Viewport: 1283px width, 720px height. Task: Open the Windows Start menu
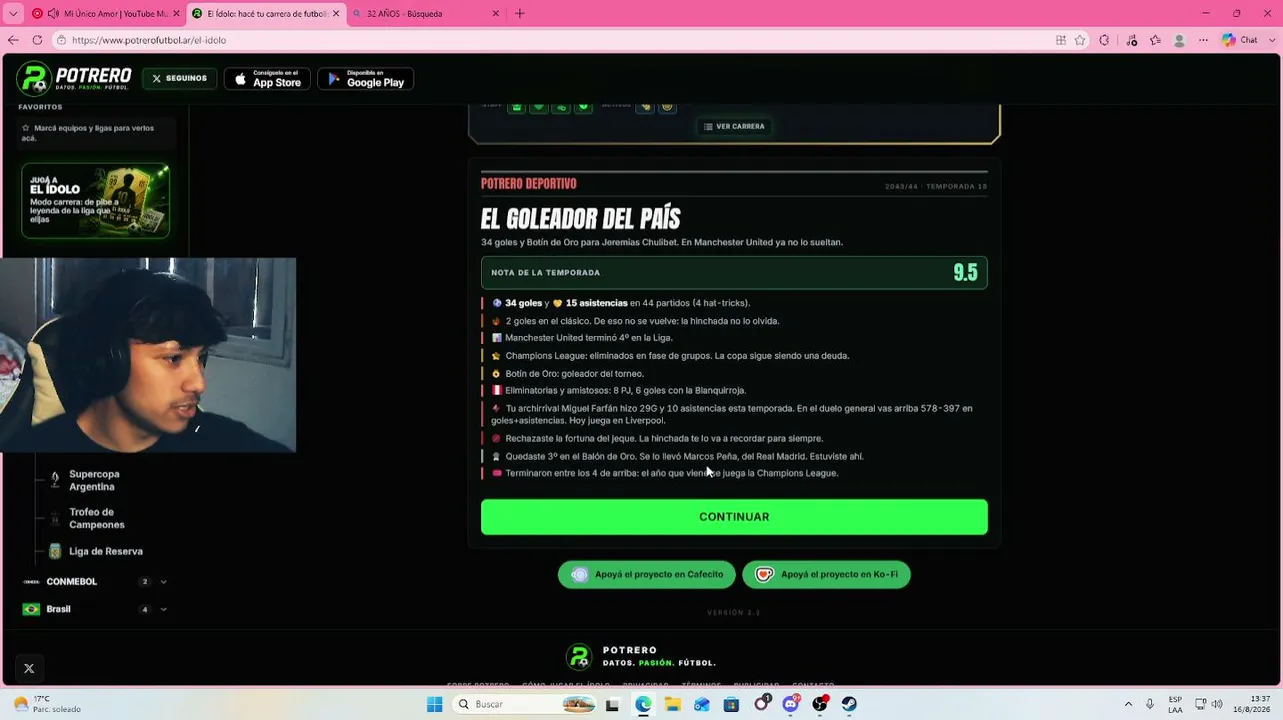434,704
